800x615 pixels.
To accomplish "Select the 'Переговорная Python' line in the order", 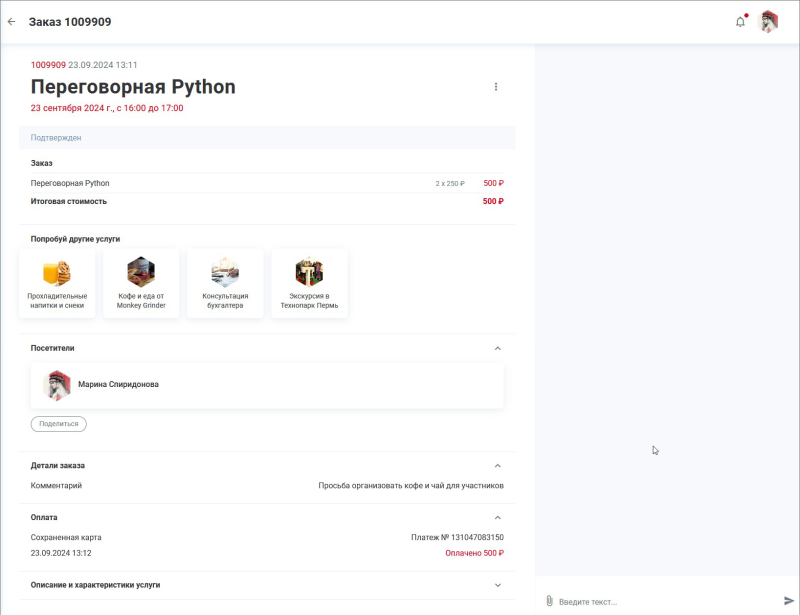I will (x=70, y=183).
